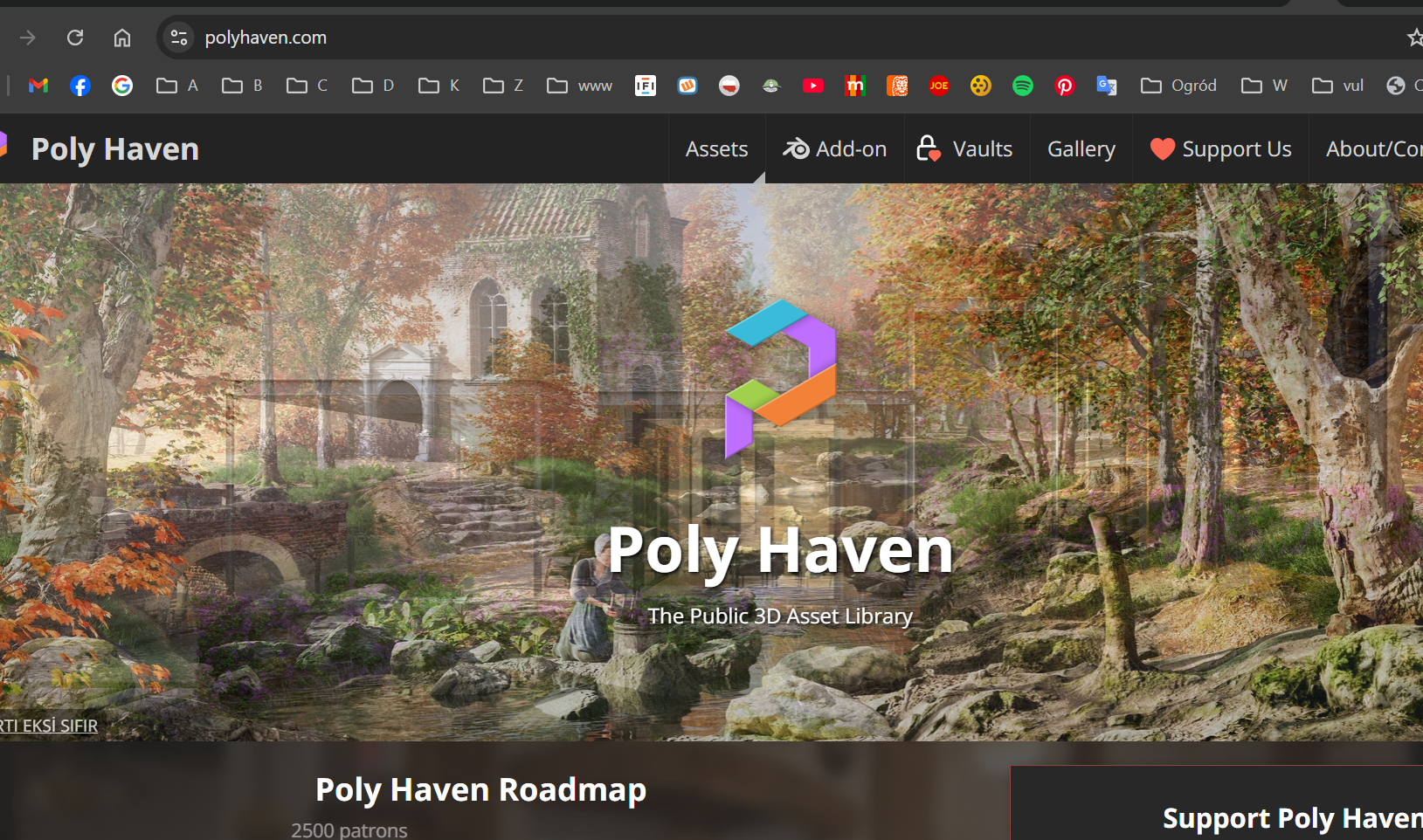The width and height of the screenshot is (1423, 840).
Task: Click the red heart icon beside Support Us
Action: point(1163,149)
